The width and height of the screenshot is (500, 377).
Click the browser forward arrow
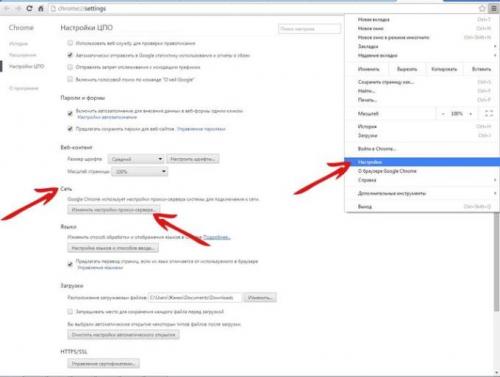[18, 8]
